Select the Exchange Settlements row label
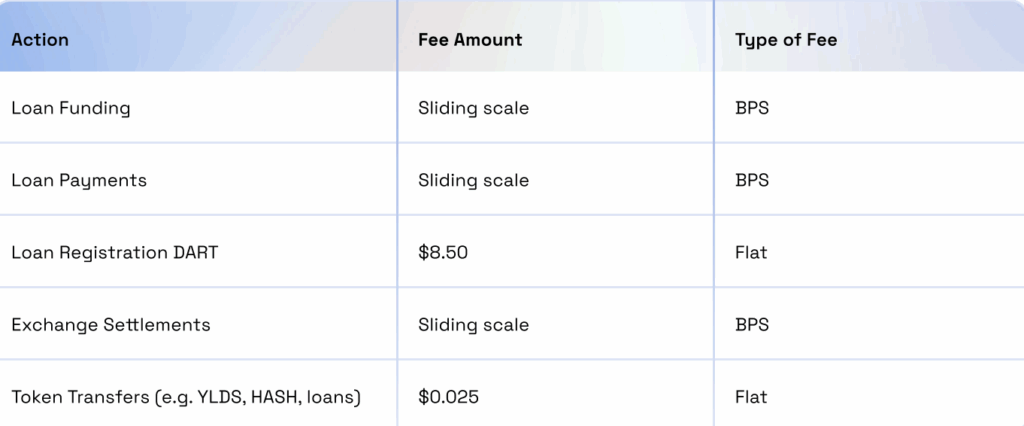 (x=111, y=325)
